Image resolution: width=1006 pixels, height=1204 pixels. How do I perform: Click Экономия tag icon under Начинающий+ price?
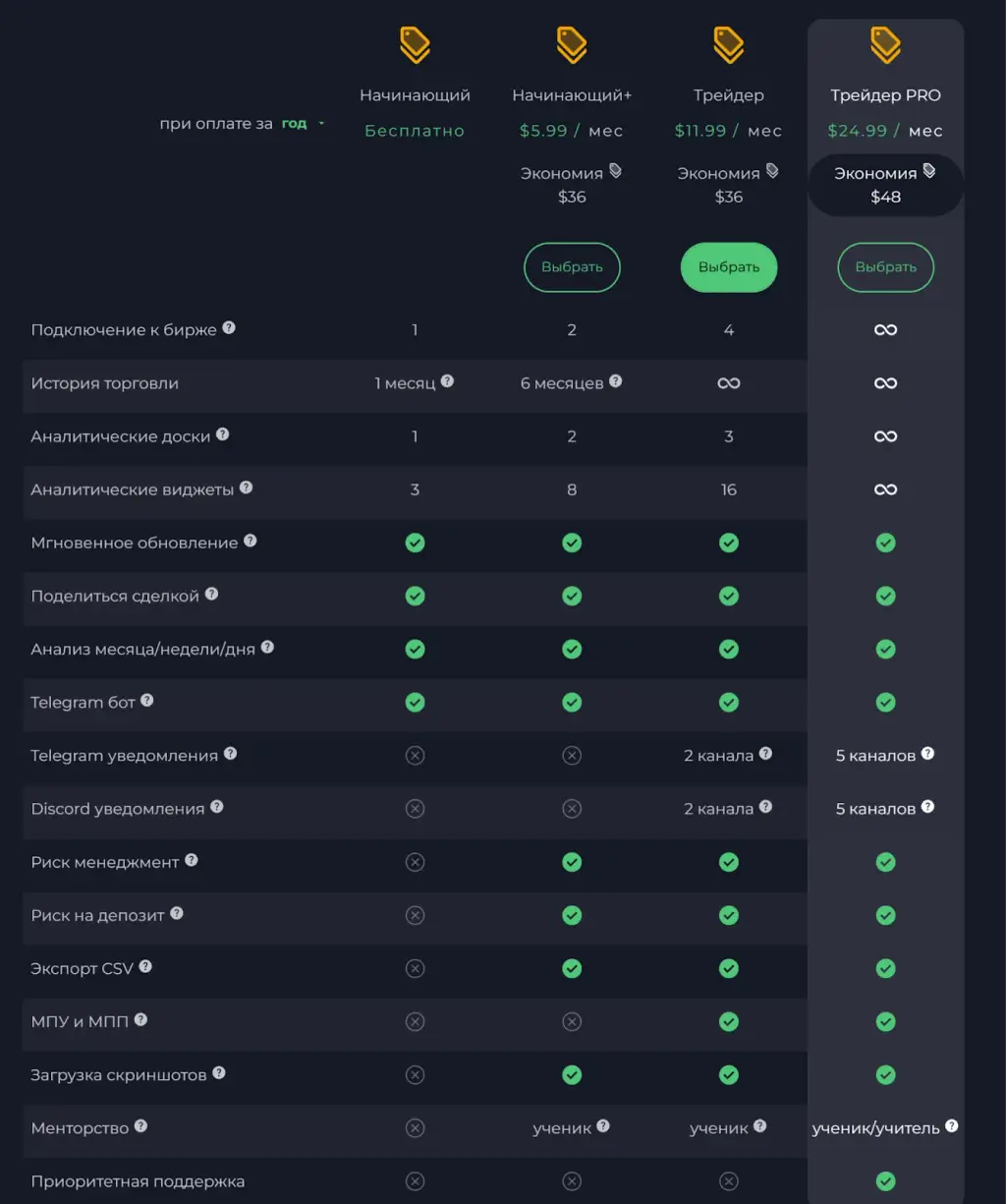(x=615, y=171)
